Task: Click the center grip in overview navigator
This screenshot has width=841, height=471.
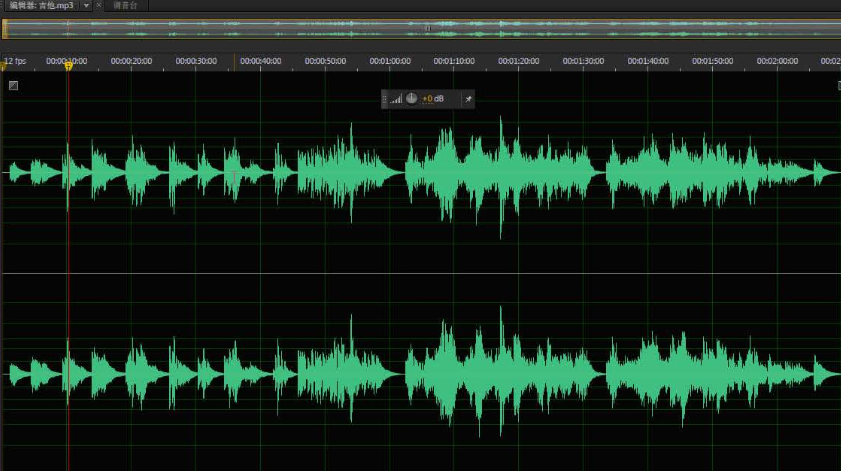Action: pyautogui.click(x=427, y=28)
